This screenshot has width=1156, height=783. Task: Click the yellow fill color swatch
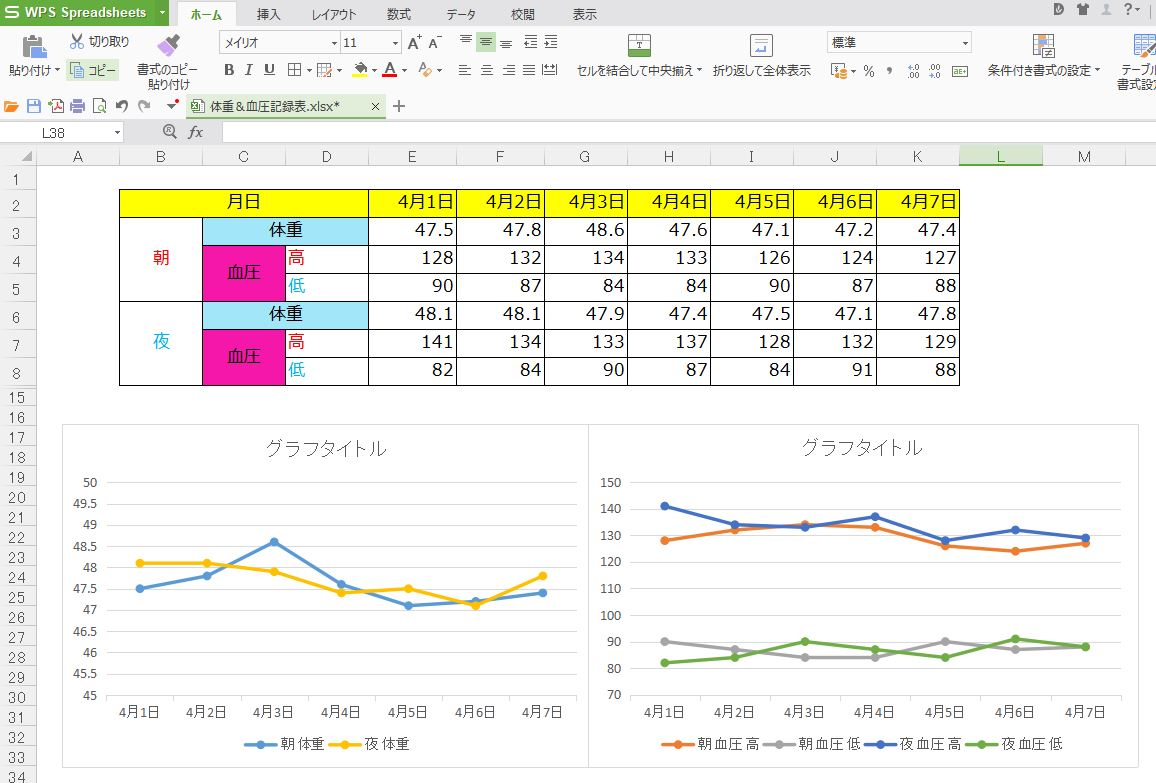pos(360,70)
